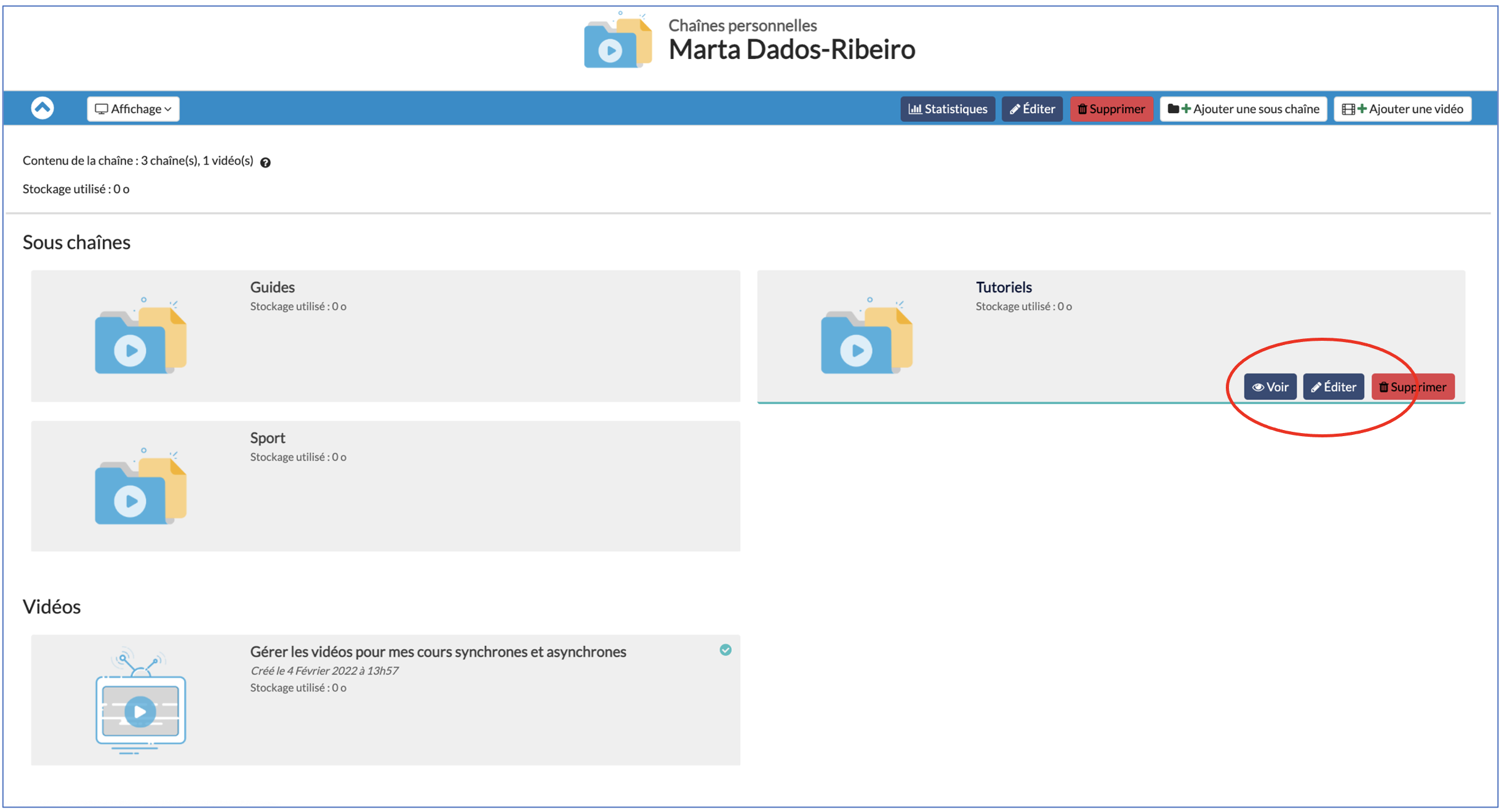The height and width of the screenshot is (812, 1504).
Task: Click the green check status icon on video
Action: [726, 650]
